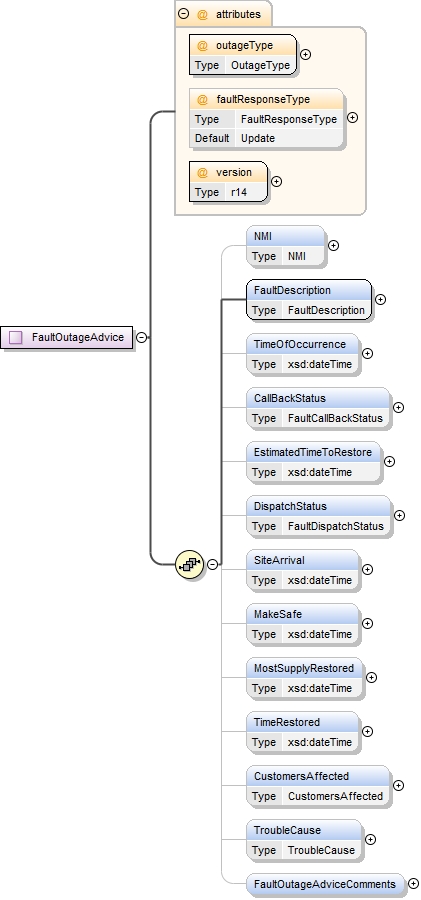
Task: Select the SiteArrival element header
Action: 303,560
